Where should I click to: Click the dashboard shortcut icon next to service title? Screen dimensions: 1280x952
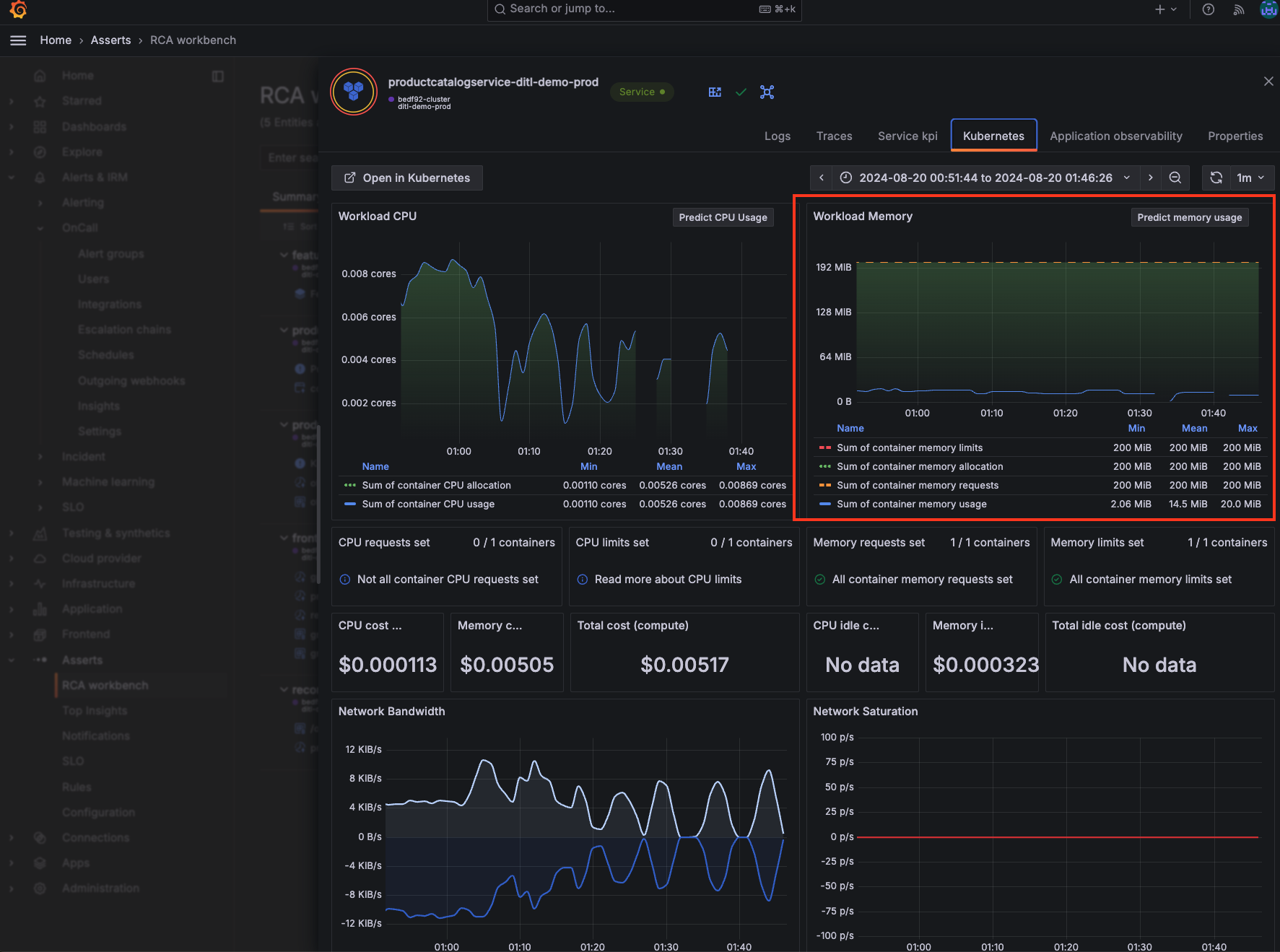[715, 92]
